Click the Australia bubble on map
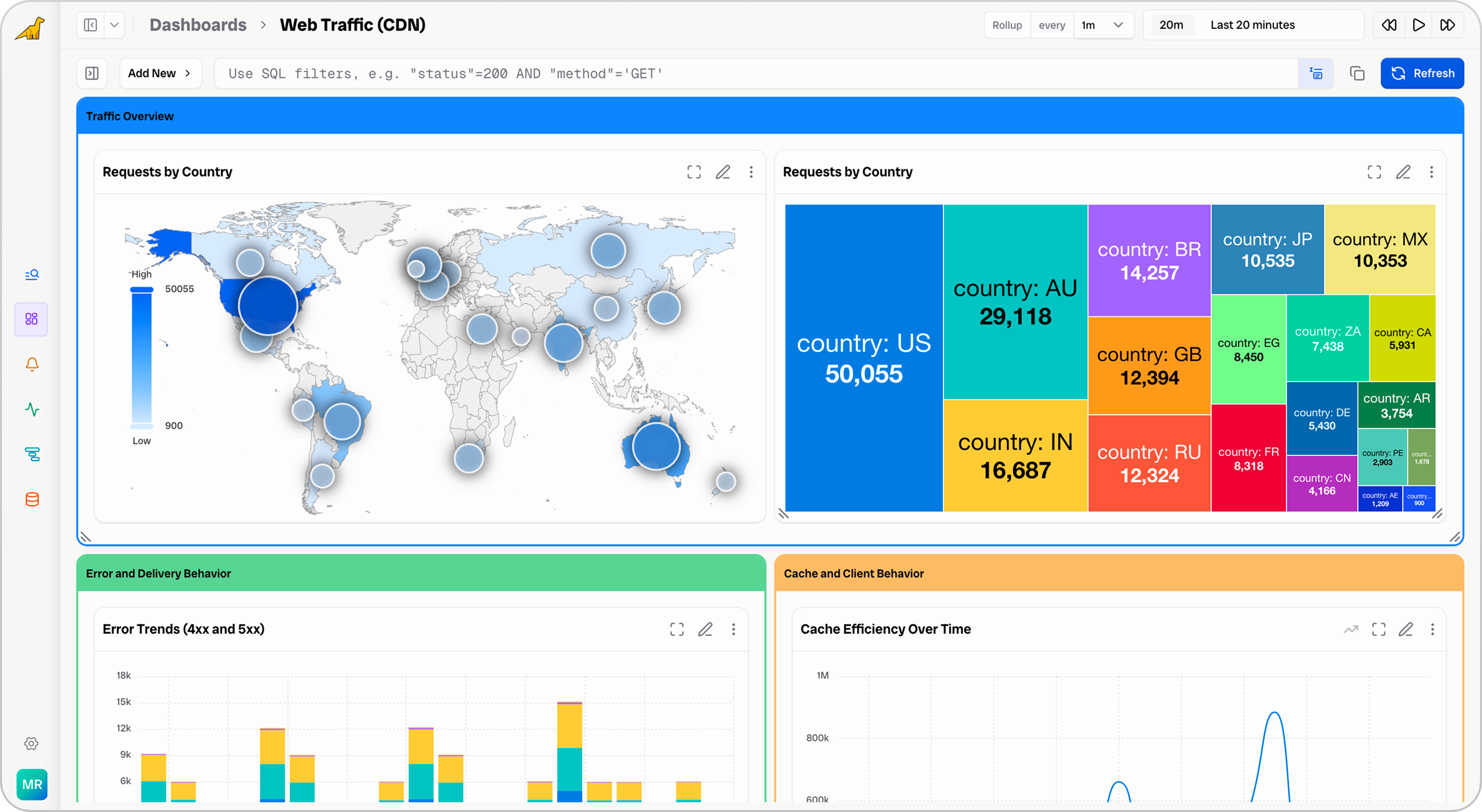This screenshot has width=1482, height=812. click(656, 446)
